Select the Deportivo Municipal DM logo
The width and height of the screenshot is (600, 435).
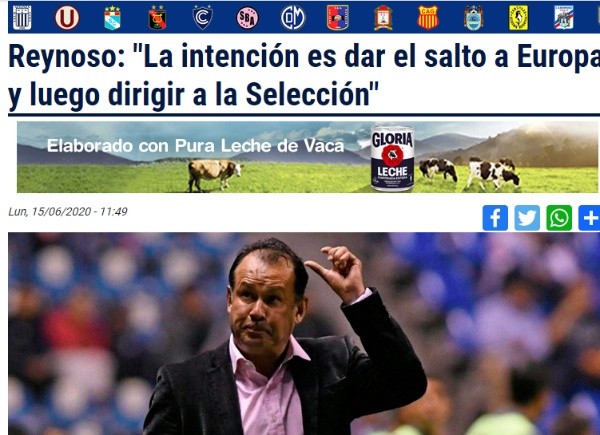coord(293,18)
